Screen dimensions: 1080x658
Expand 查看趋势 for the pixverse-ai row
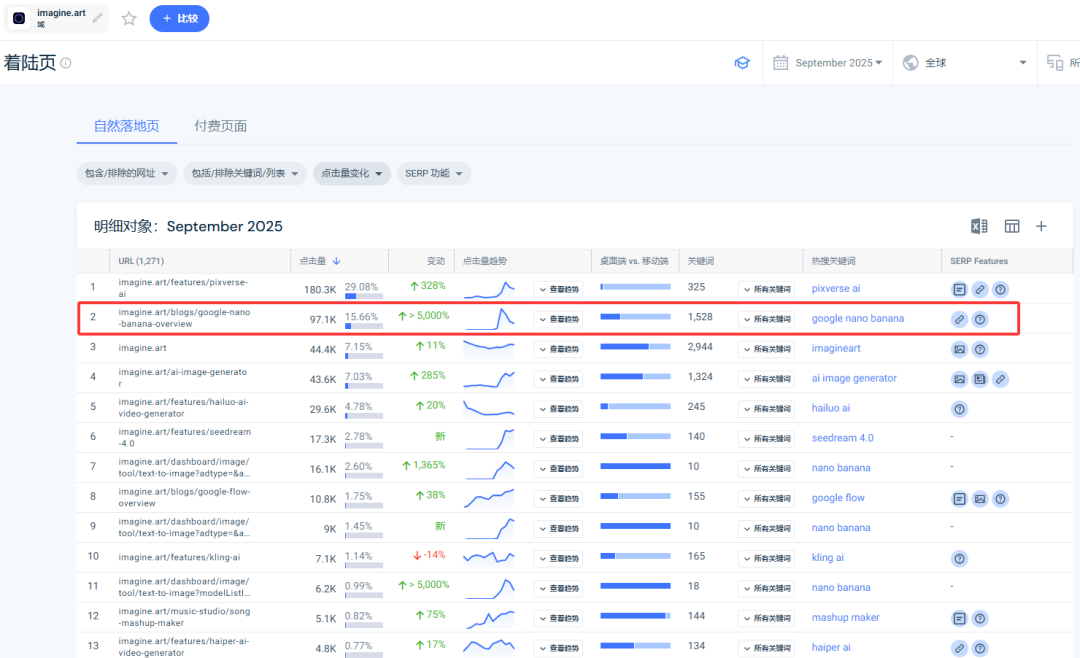tap(558, 289)
